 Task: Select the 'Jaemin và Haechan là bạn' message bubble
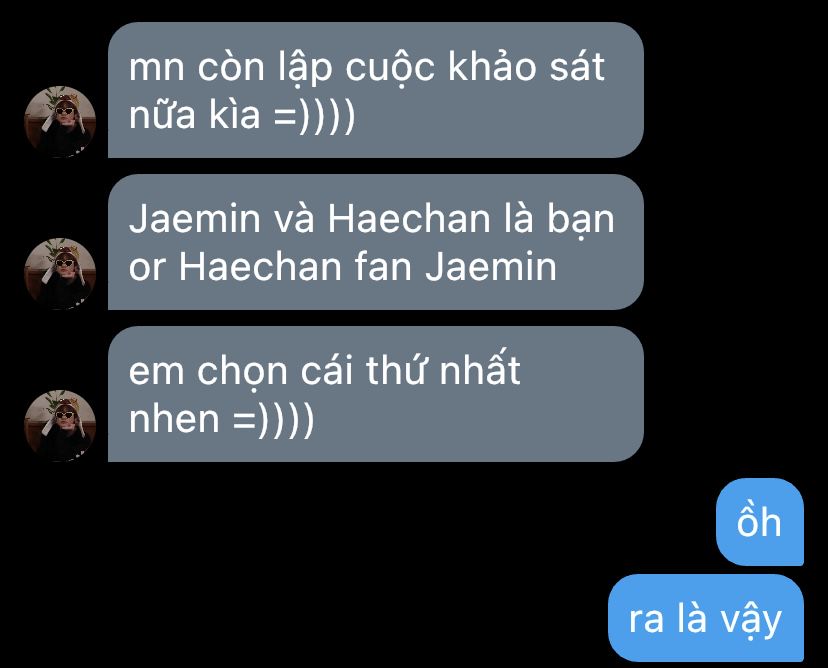(x=375, y=242)
